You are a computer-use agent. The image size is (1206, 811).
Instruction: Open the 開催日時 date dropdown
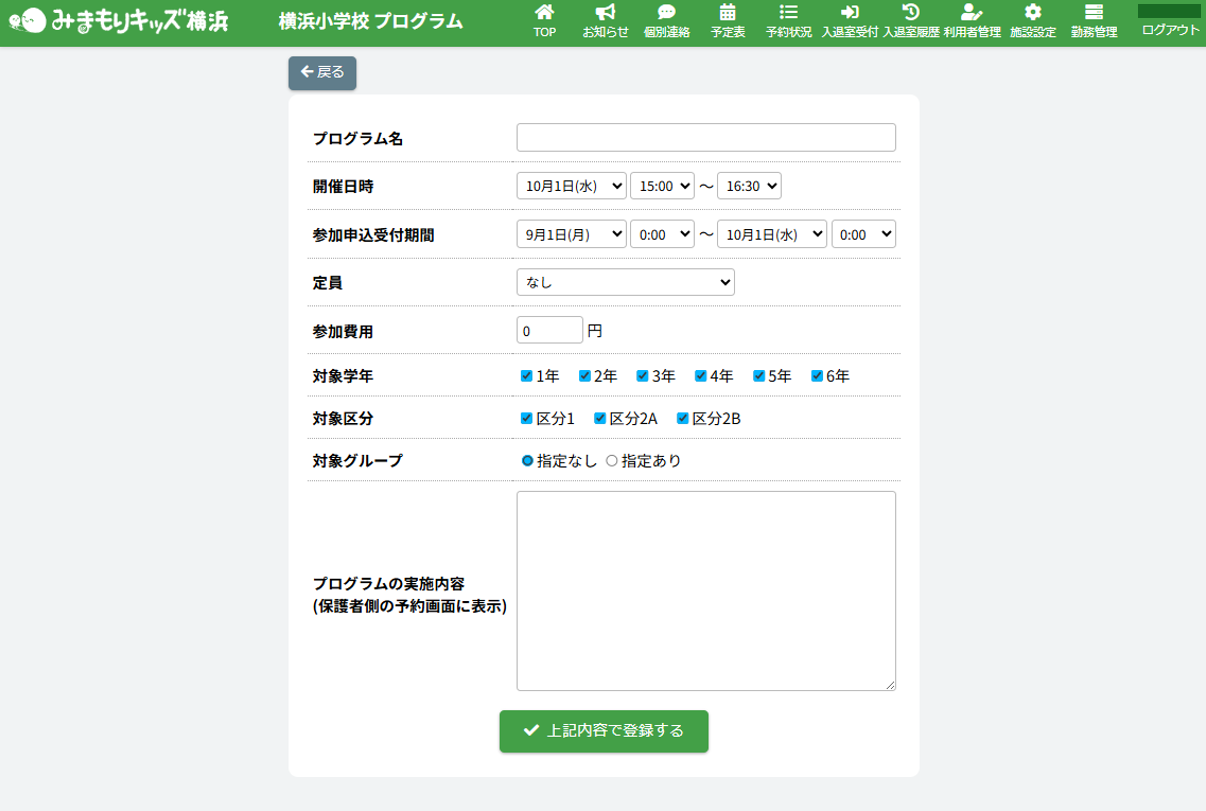pos(571,186)
